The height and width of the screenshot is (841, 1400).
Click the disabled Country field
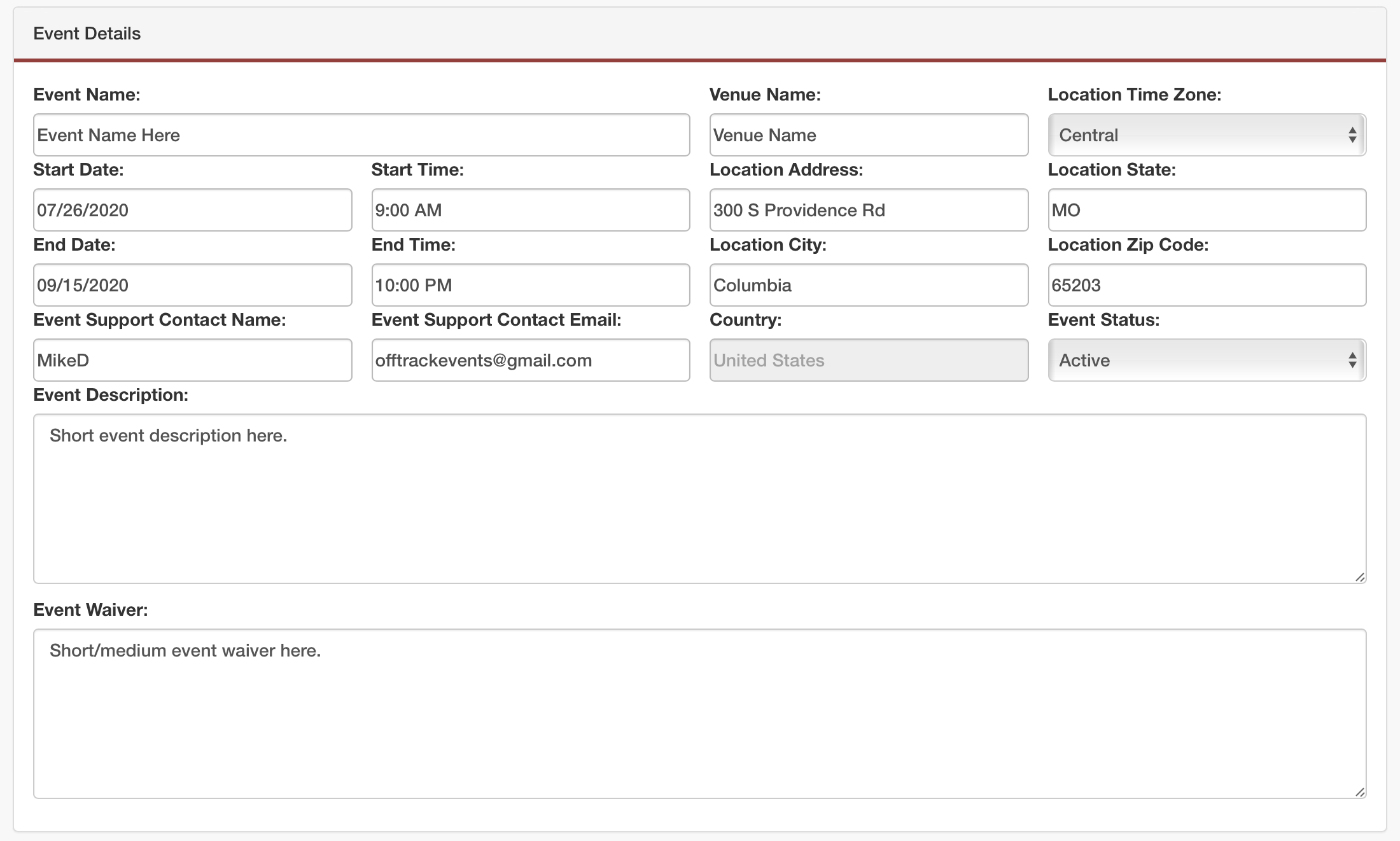click(x=868, y=360)
